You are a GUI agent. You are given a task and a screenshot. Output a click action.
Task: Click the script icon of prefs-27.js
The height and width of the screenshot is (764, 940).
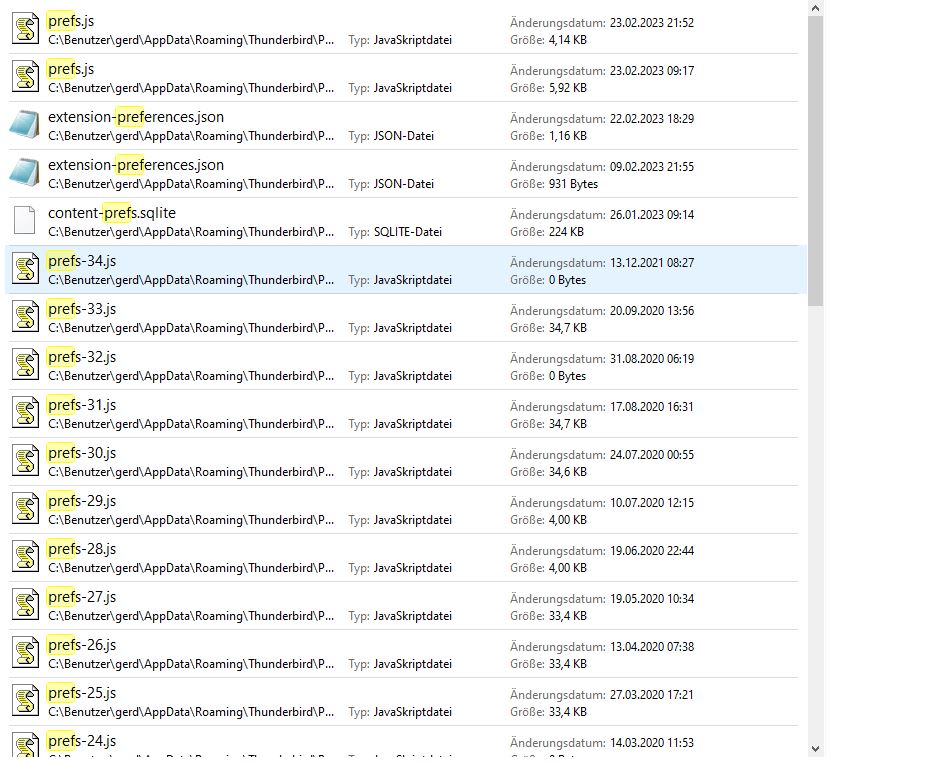click(x=25, y=604)
